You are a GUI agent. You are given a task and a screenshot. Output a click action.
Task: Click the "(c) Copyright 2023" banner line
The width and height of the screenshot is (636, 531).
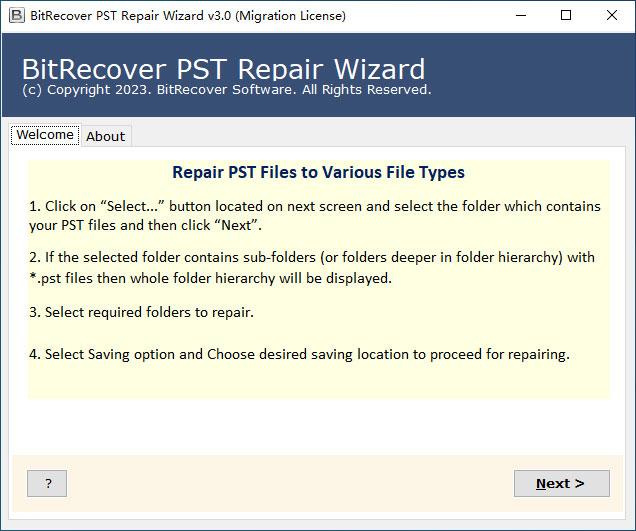click(227, 90)
